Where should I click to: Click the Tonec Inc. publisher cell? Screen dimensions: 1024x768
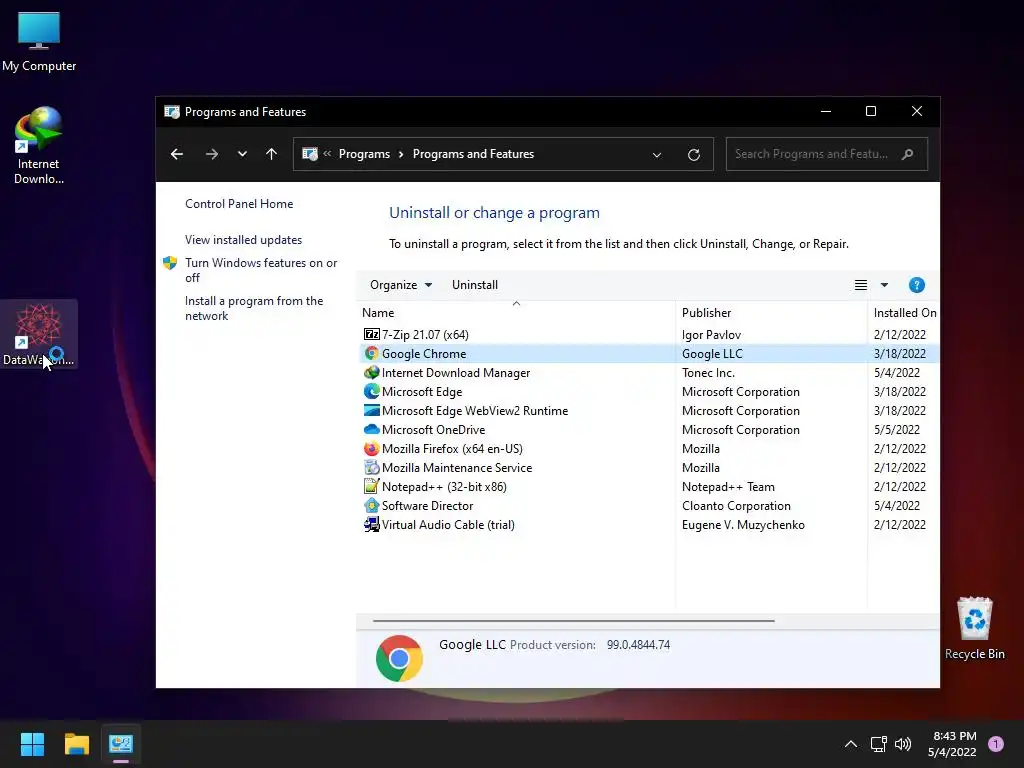coord(708,372)
